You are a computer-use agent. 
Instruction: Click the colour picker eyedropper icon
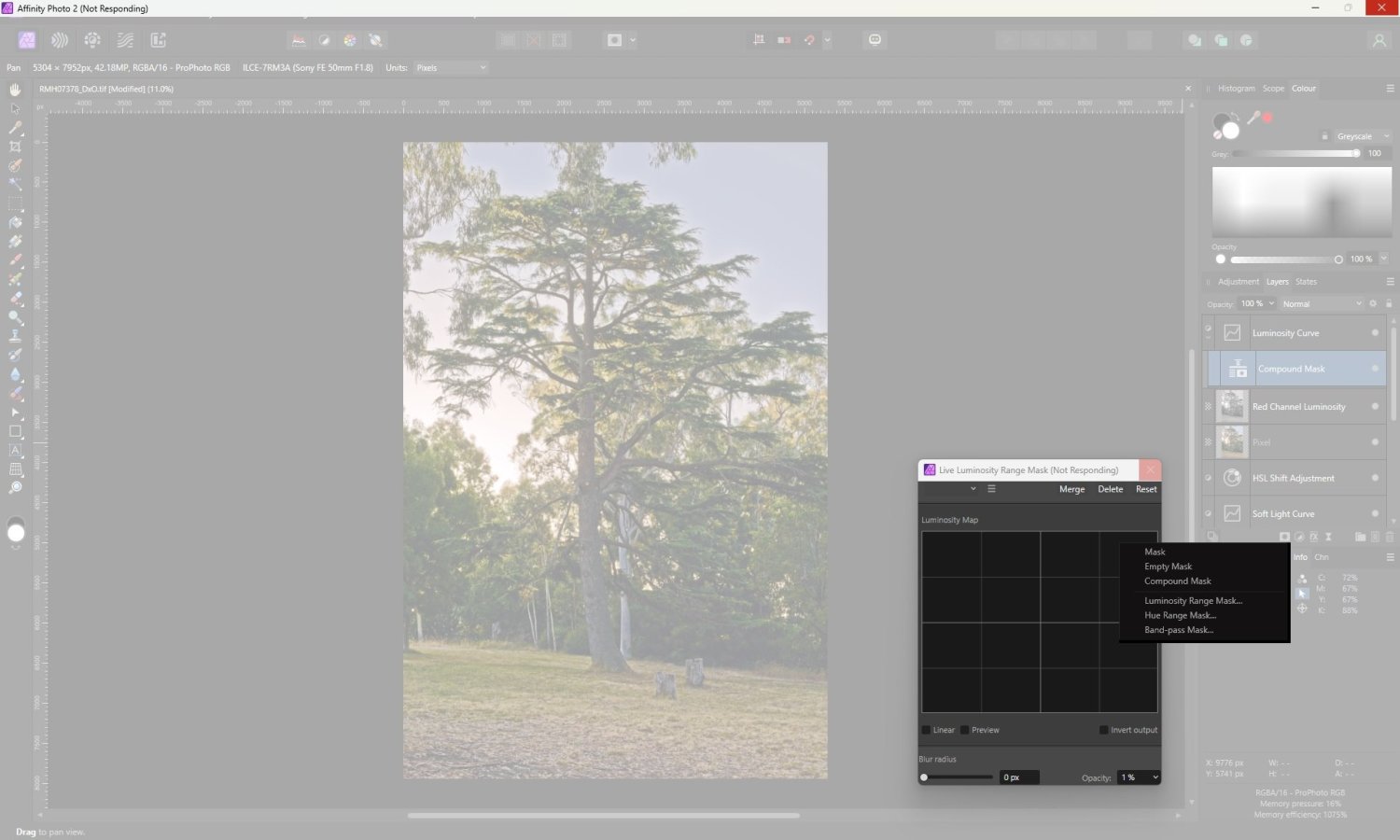(1253, 118)
